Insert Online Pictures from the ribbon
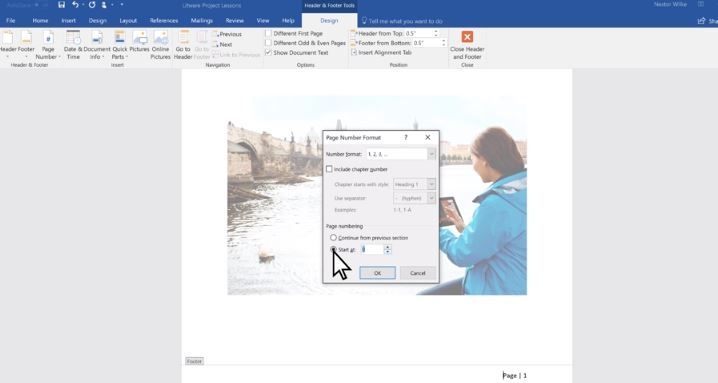Screen dimensions: 718x383 click(x=160, y=45)
